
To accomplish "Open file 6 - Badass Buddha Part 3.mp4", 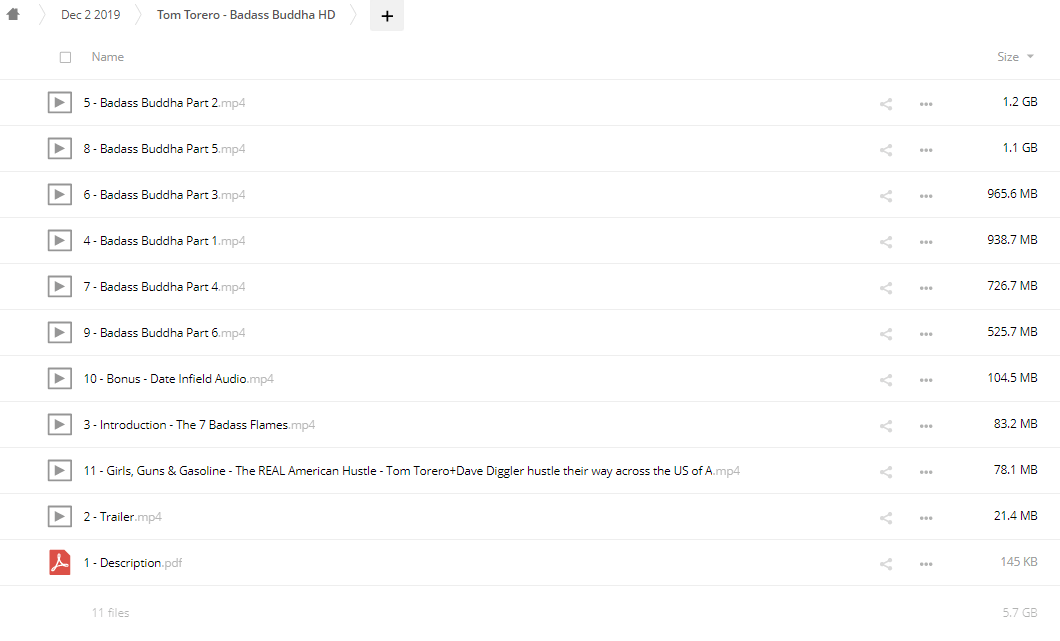I will pos(164,195).
